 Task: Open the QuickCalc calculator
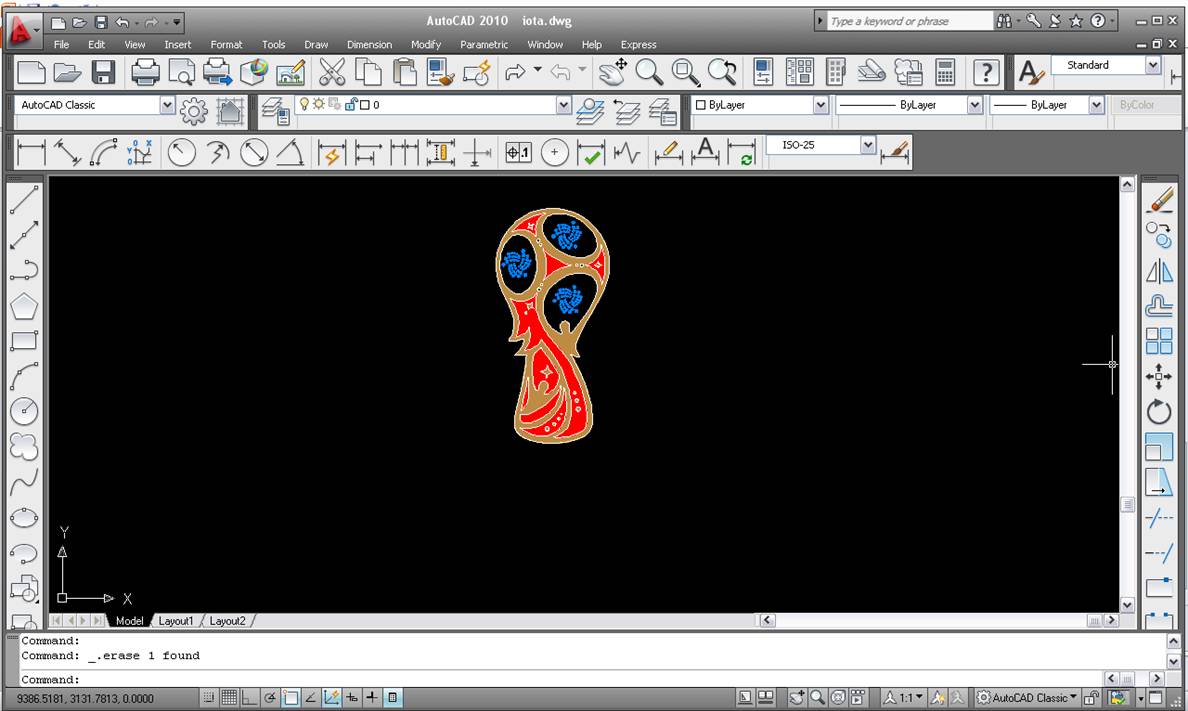coord(945,73)
